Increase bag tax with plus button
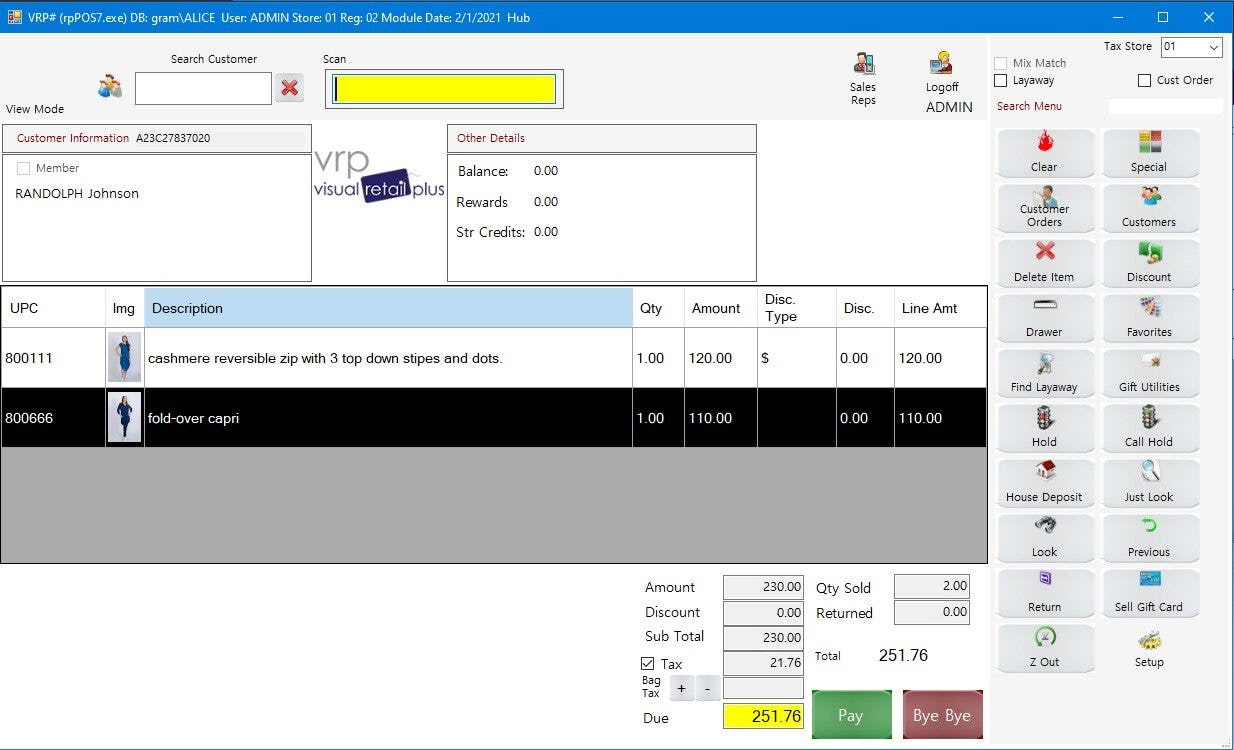Image resolution: width=1234 pixels, height=750 pixels. (681, 688)
